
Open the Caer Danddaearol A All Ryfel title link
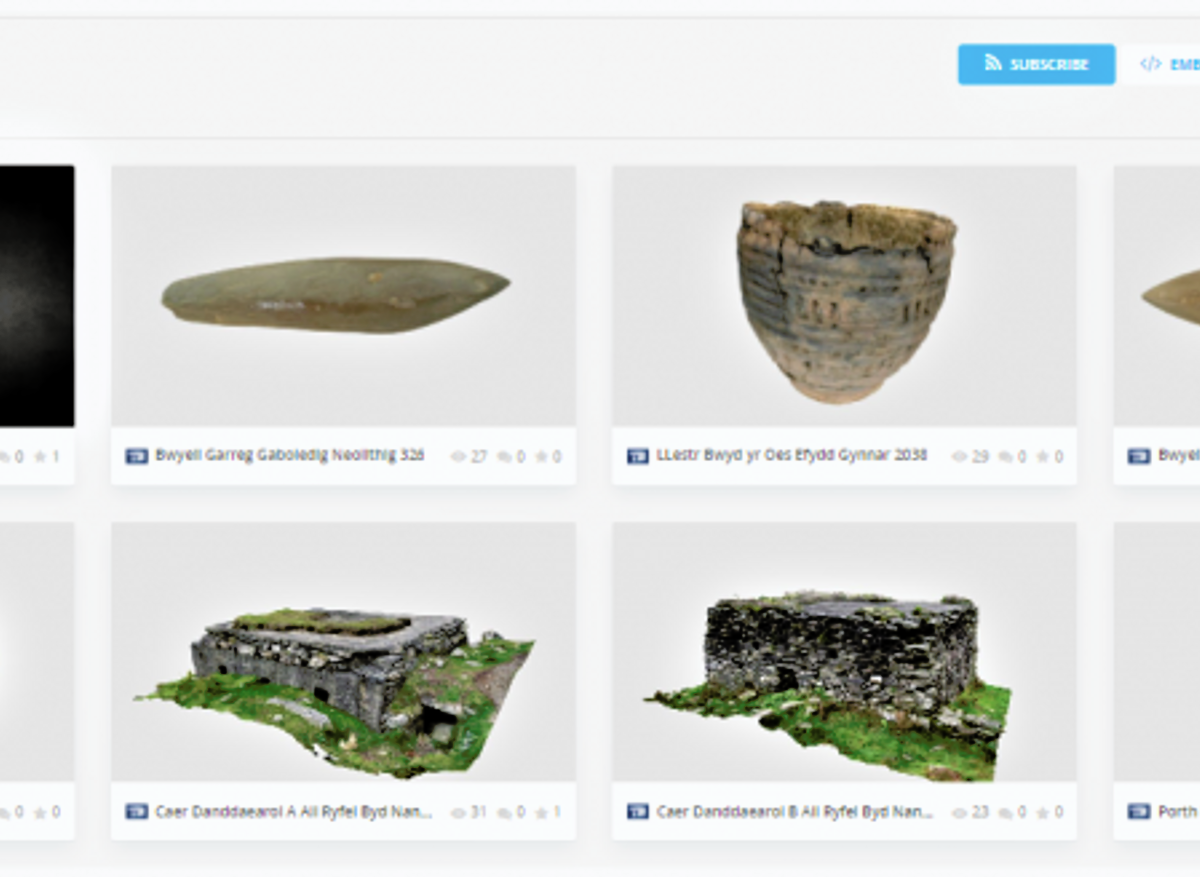click(x=294, y=812)
